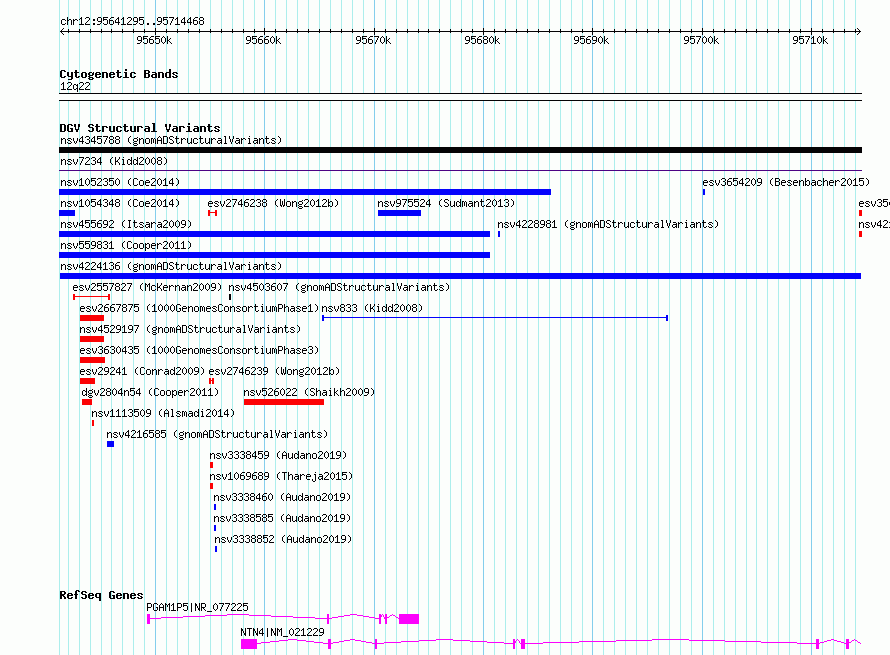Open esv2746238 (Wong2012b) variant label
The image size is (890, 655).
273,203
